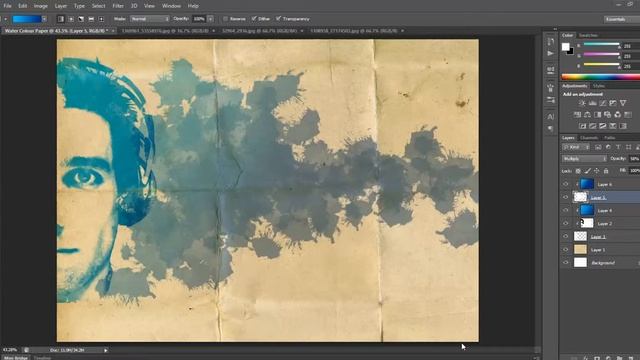Add a Curves adjustment

tap(602, 103)
